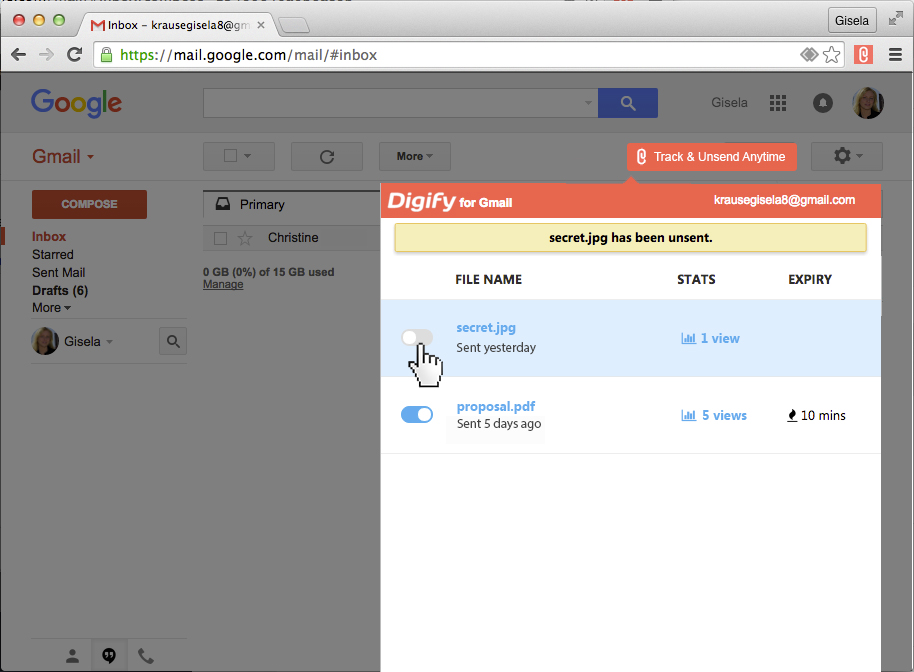
Task: Open Hangouts conversations quote icon
Action: coord(109,656)
